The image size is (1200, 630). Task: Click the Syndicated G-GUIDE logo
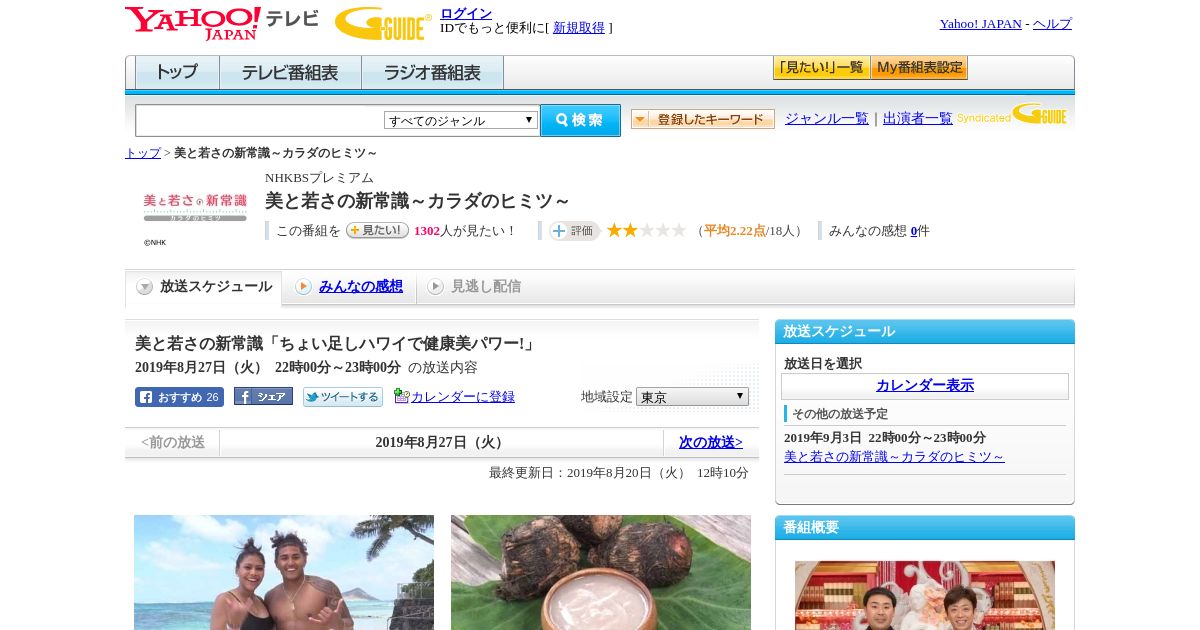tap(1012, 115)
